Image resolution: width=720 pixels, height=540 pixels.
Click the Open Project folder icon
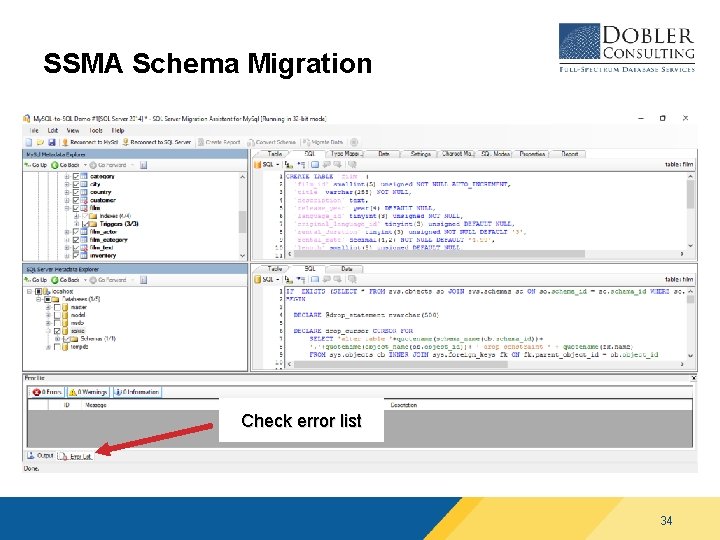[40, 142]
